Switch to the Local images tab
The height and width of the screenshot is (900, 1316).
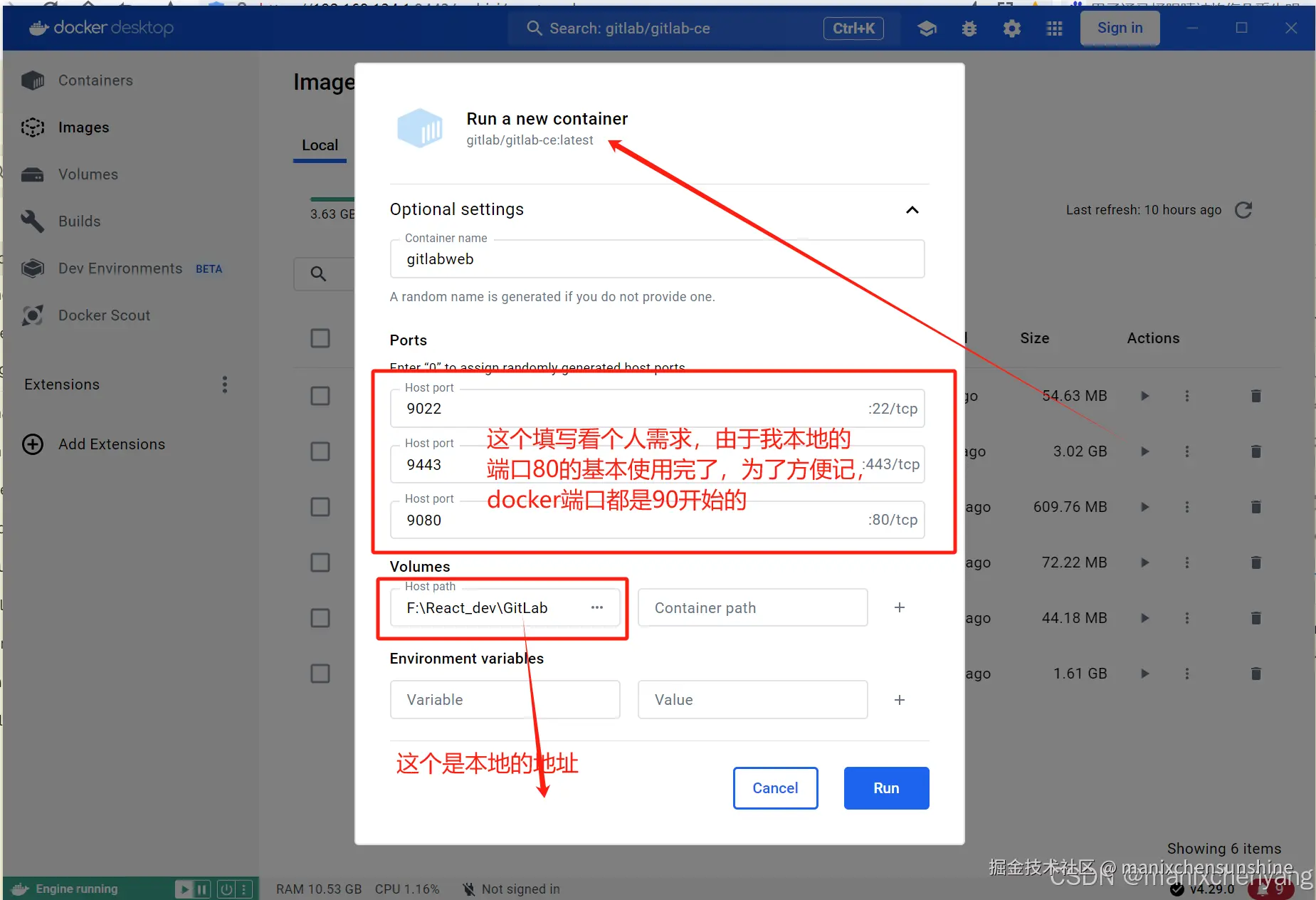coord(320,145)
